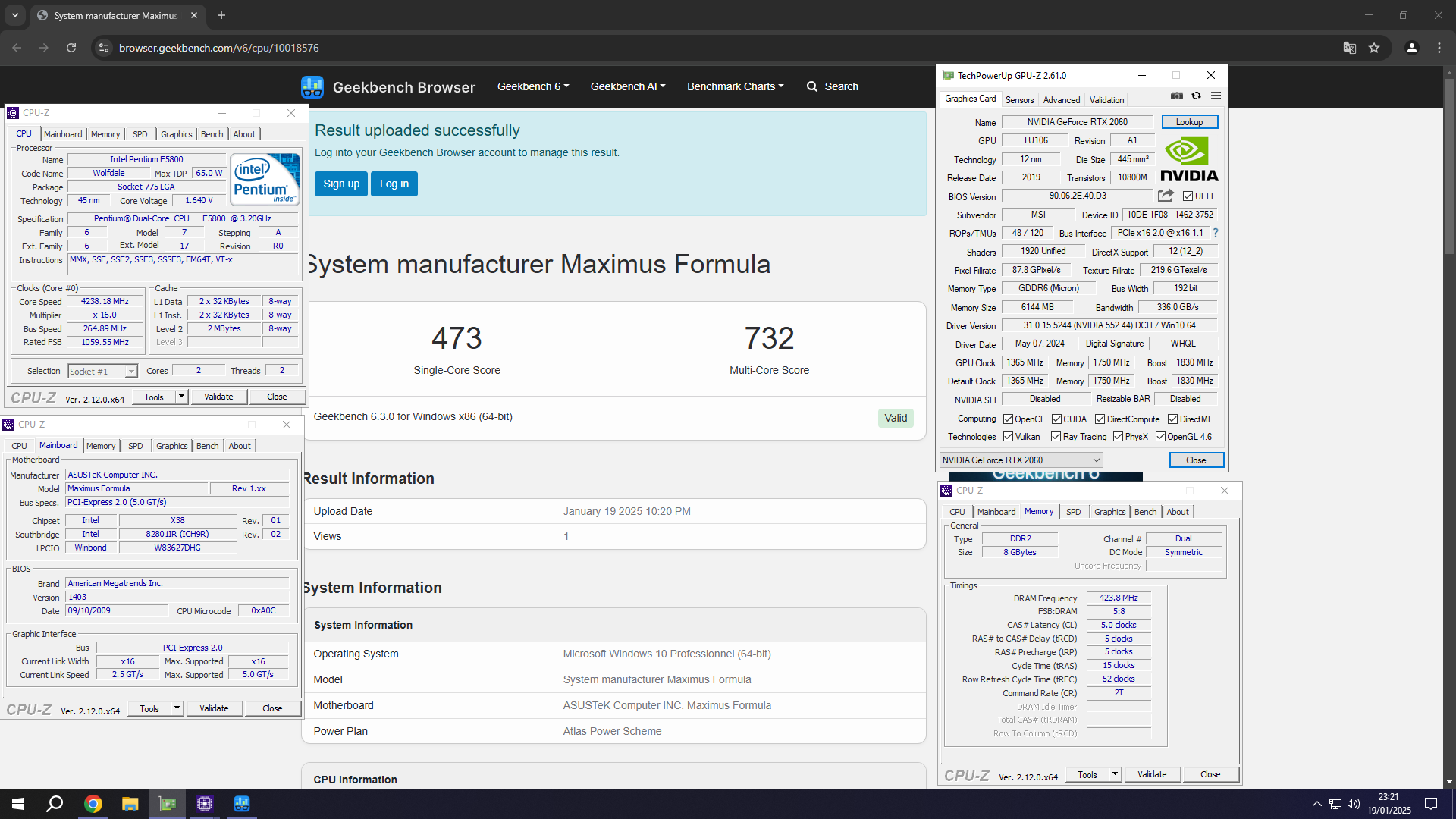This screenshot has height=819, width=1456.
Task: Click the taskbar search icon
Action: (55, 804)
